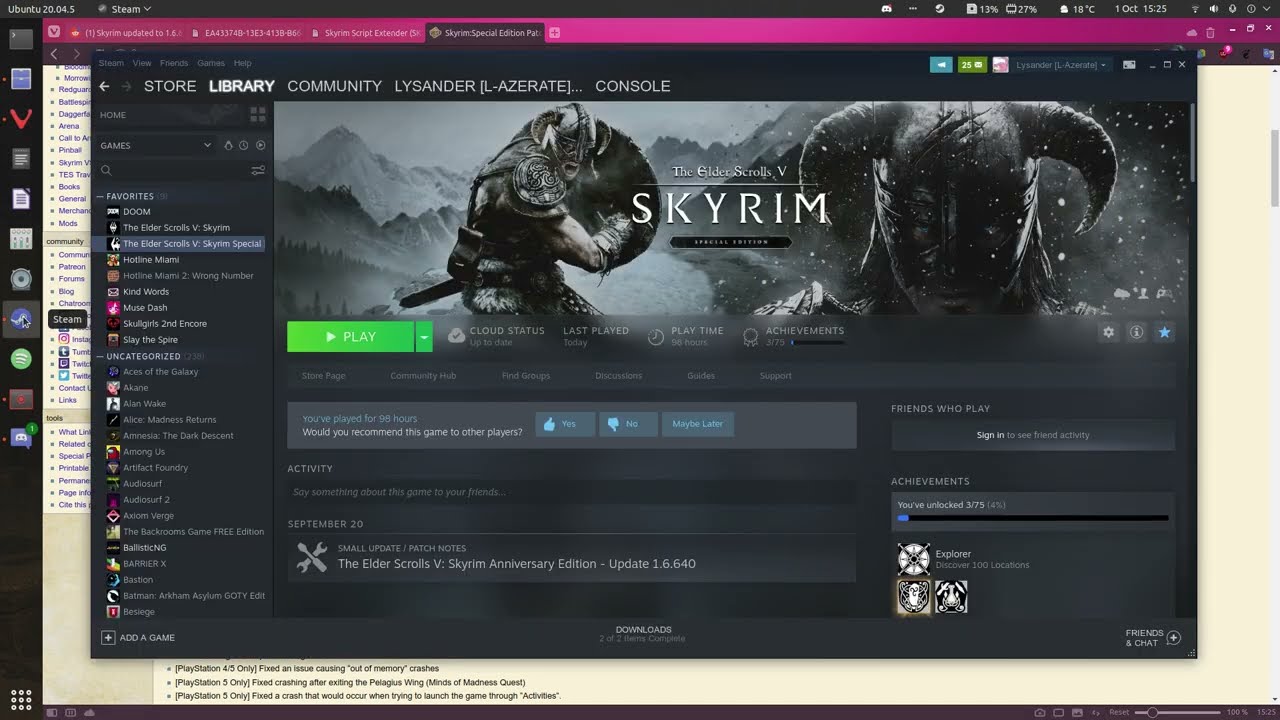Screen dimensions: 1280x720
Task: Open the STORE section
Action: click(x=170, y=86)
